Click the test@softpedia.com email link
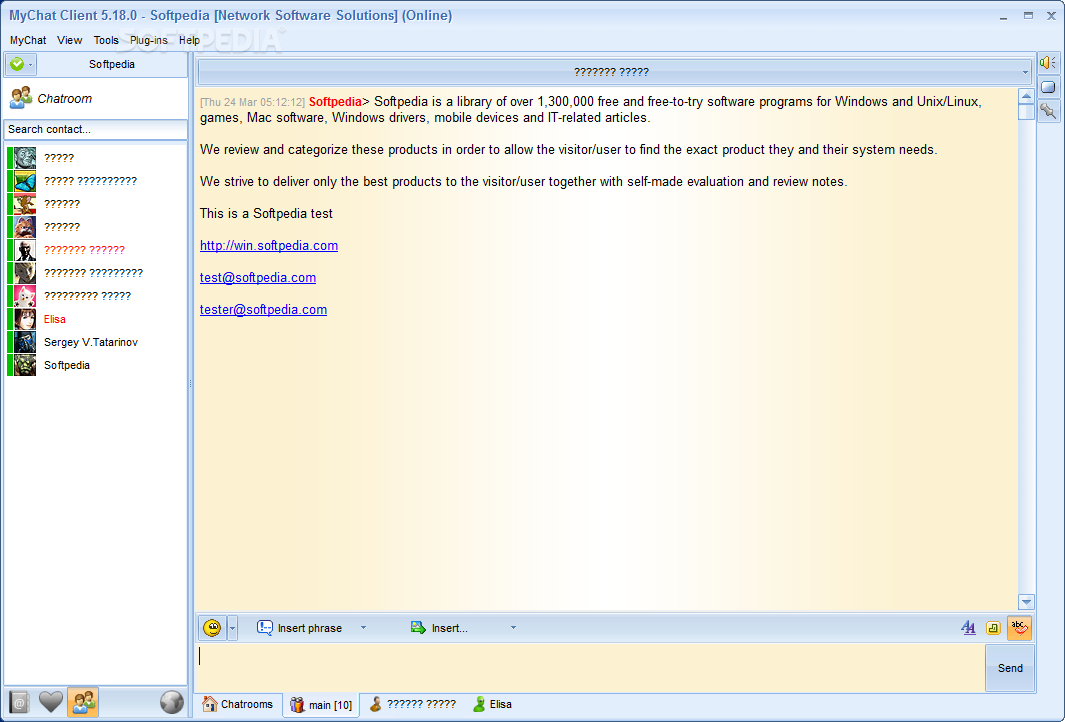The image size is (1065, 722). click(258, 278)
